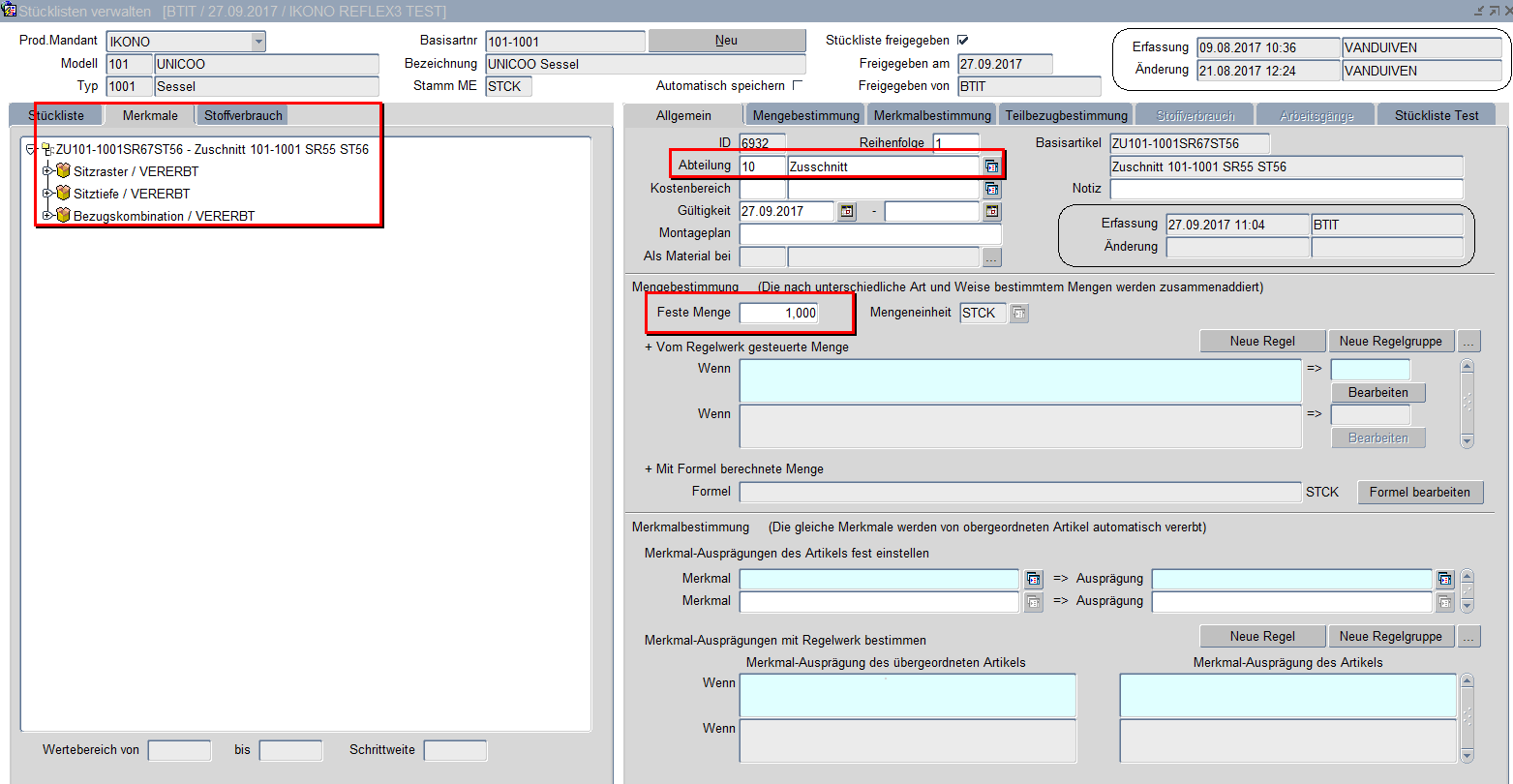Open the Kostenbereich lookup list icon

pos(991,189)
